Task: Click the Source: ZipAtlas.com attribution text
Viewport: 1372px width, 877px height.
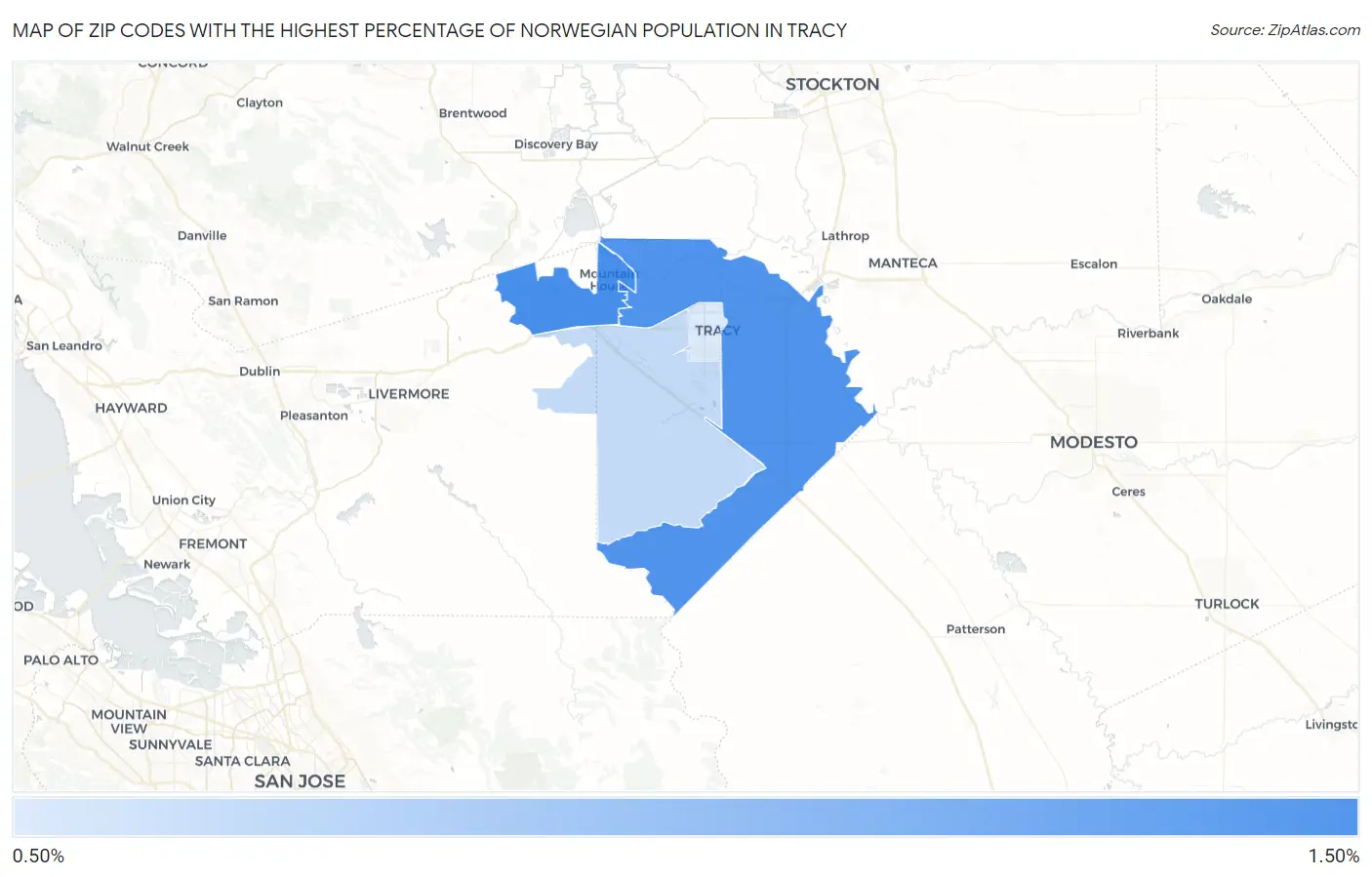Action: click(1285, 30)
